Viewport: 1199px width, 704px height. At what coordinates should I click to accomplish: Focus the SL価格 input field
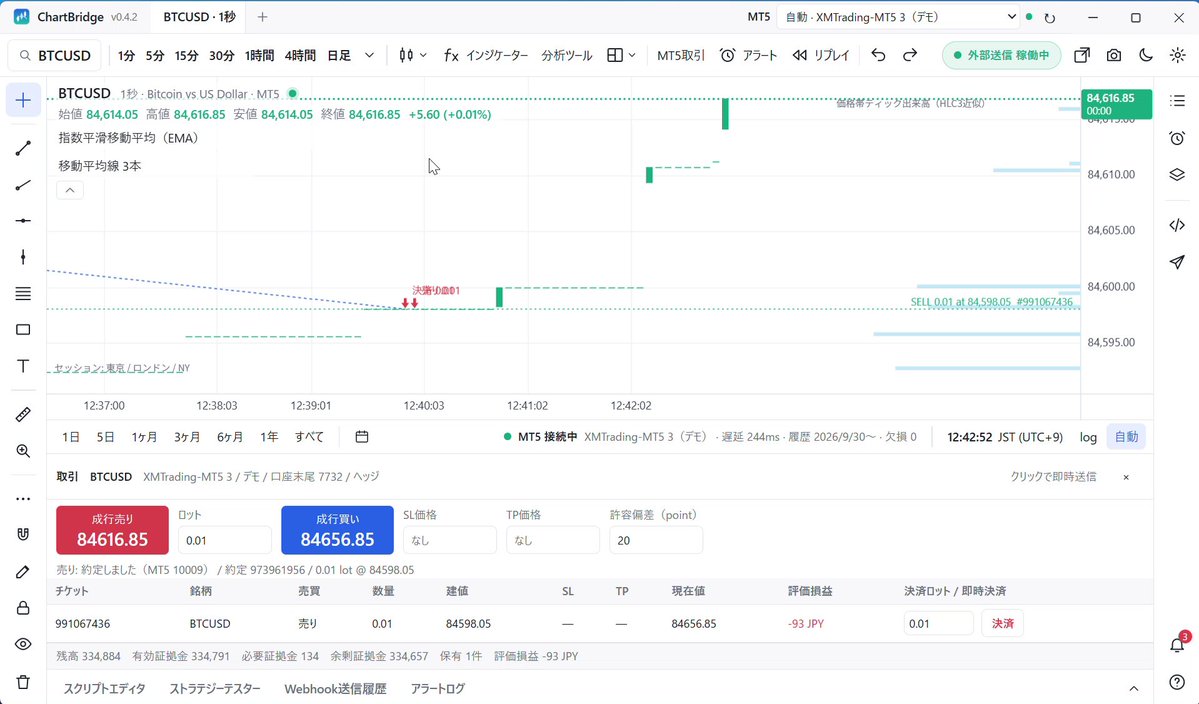(450, 540)
